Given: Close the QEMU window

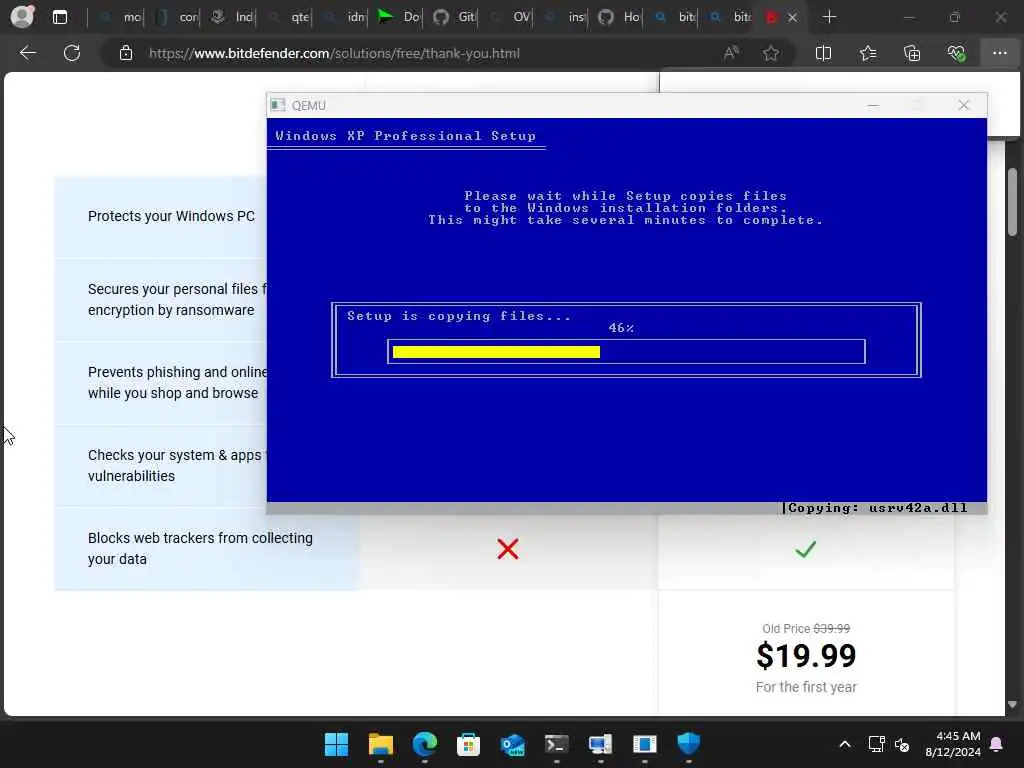Looking at the screenshot, I should pos(963,105).
